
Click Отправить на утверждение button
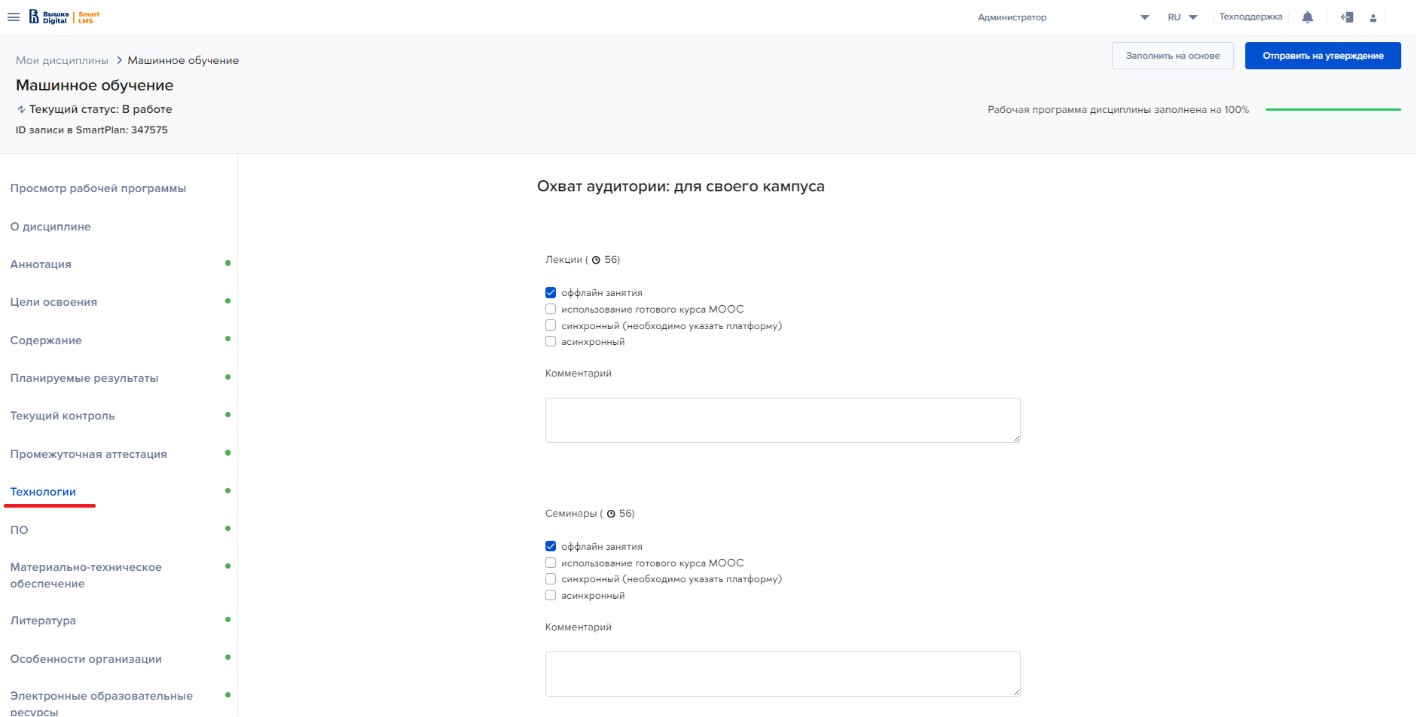pos(1322,56)
